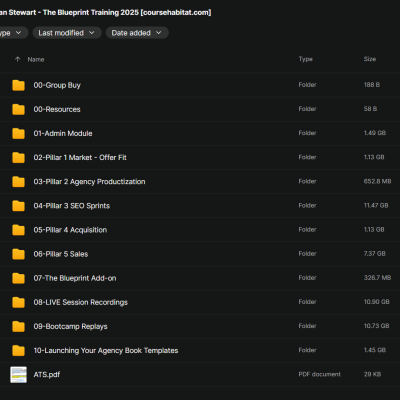400x400 pixels.
Task: Click the 1.45 GB size value
Action: [x=375, y=350]
